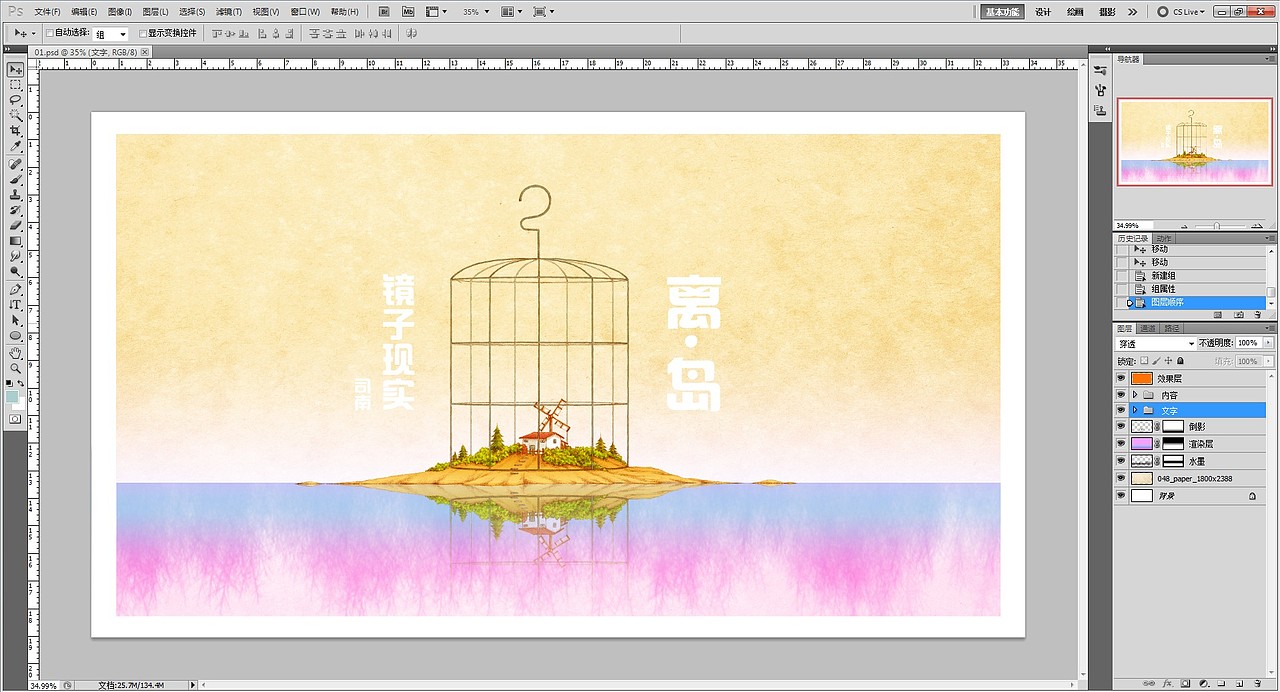Open the CS Live button
The image size is (1280, 692).
pos(1181,12)
